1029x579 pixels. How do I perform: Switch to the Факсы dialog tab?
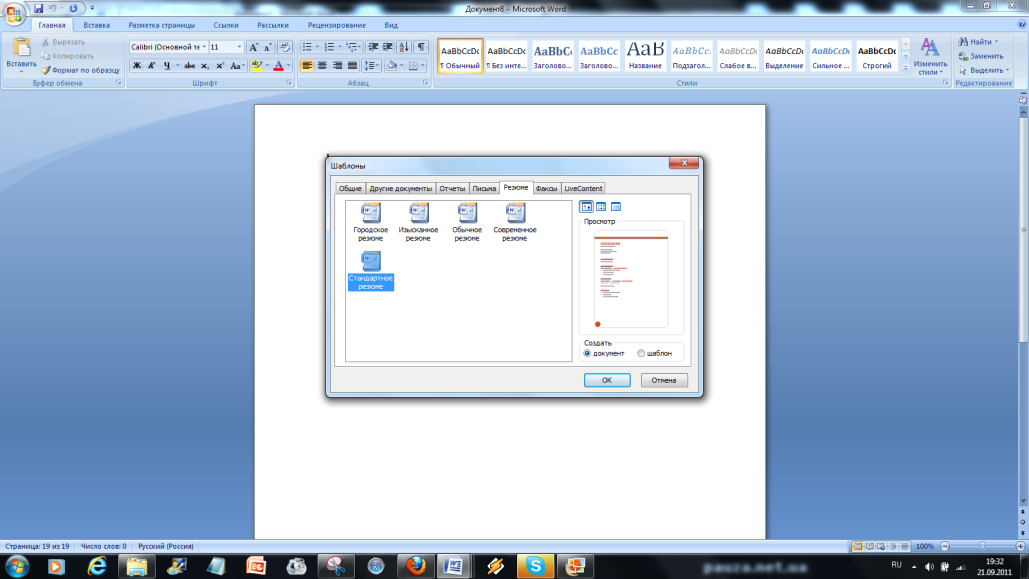coord(546,188)
